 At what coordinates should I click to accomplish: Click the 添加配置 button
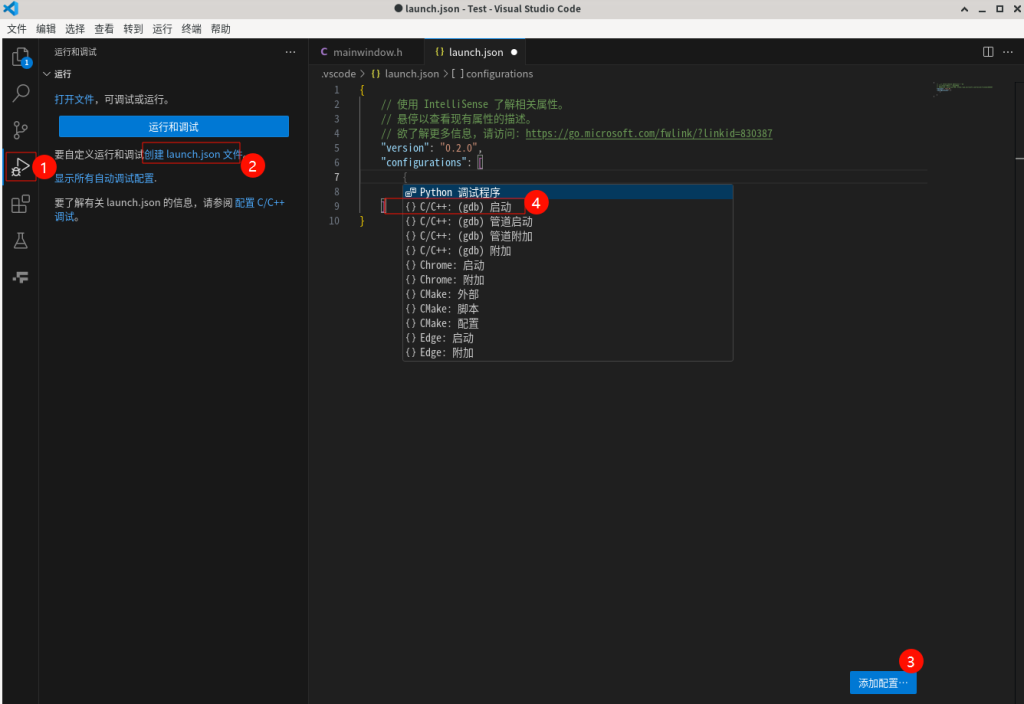[882, 683]
